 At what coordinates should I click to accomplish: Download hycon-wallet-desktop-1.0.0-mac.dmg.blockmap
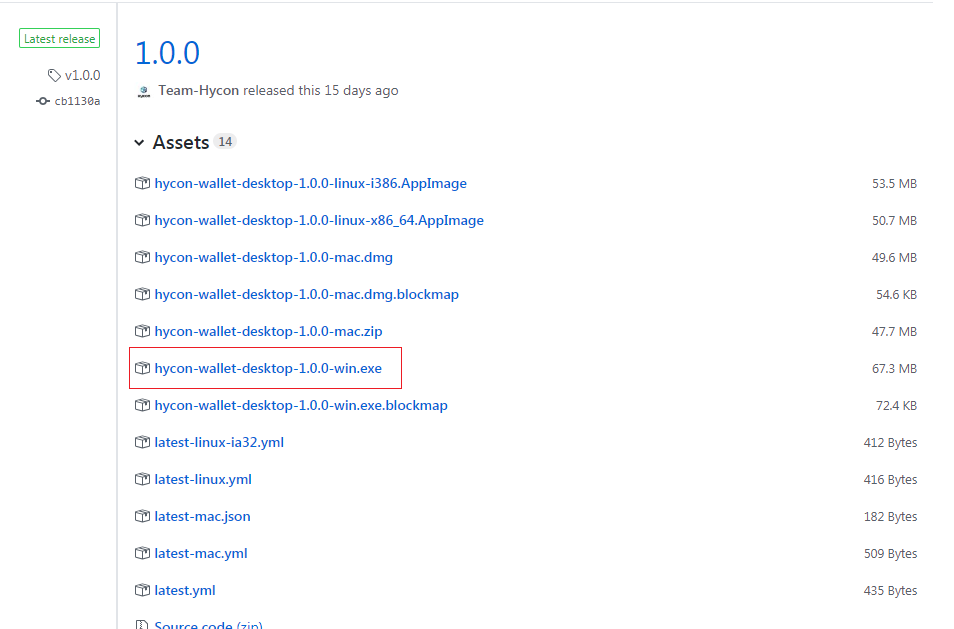306,295
